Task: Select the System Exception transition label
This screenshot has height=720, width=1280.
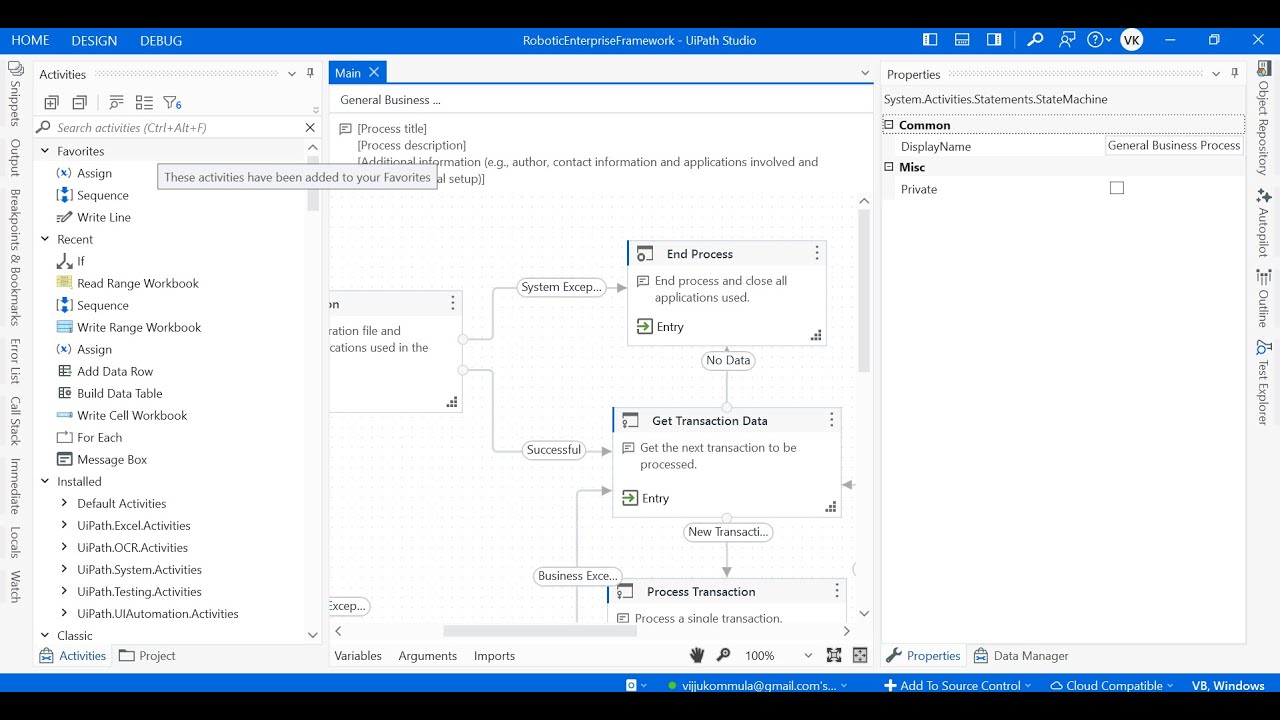Action: point(562,287)
